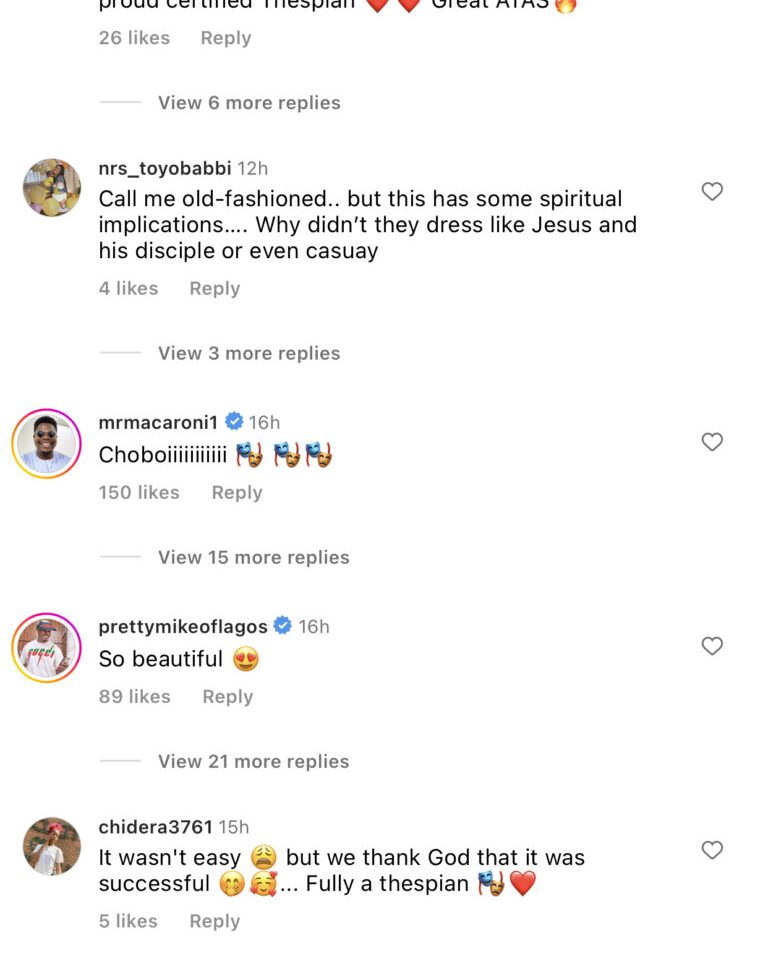Screen dimensions: 768x970
Task: Expand 'View 21 more replies'
Action: pos(253,761)
